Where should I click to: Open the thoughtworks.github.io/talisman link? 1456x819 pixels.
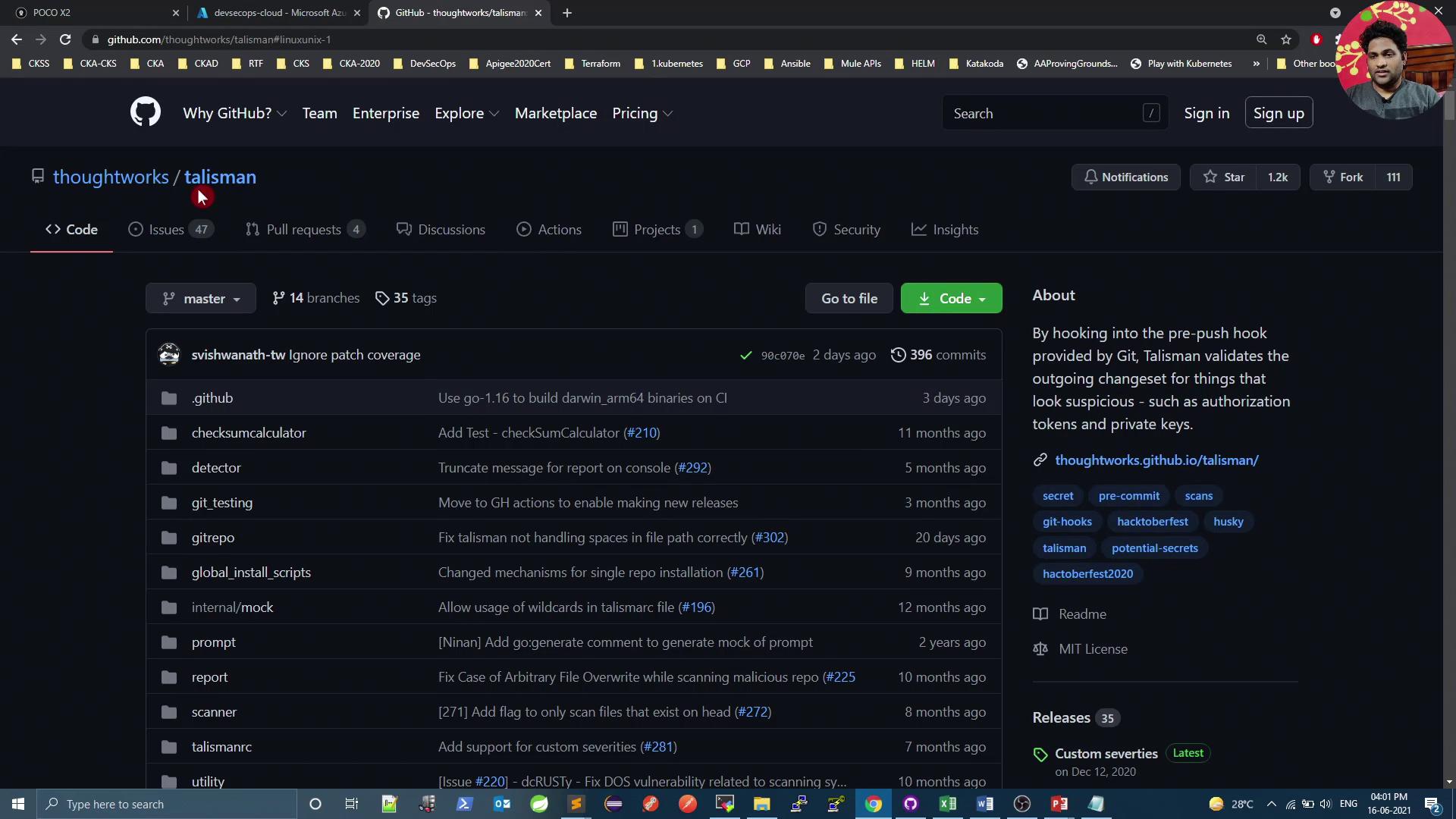click(1156, 460)
